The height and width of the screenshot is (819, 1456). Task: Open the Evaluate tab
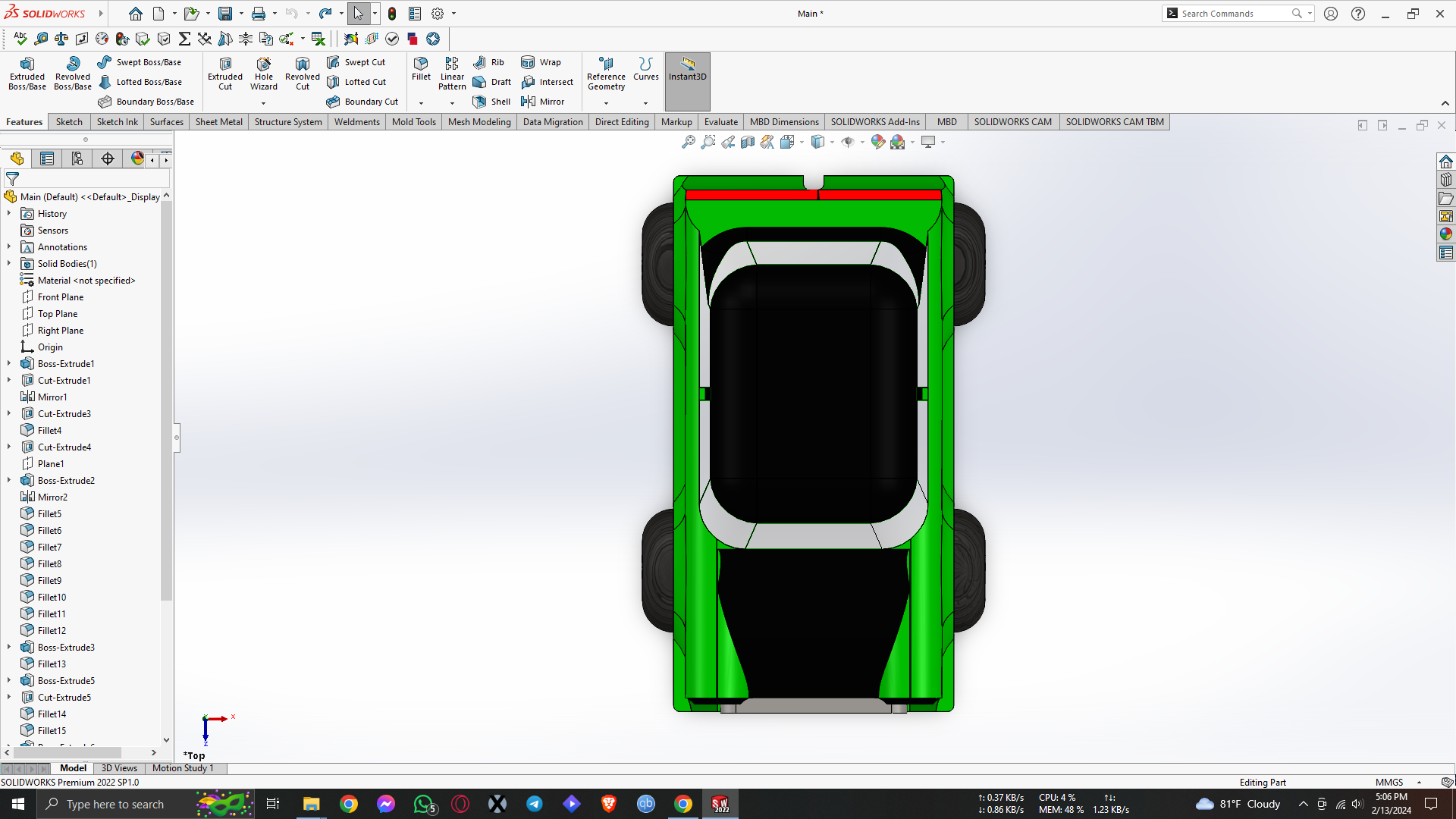point(720,122)
